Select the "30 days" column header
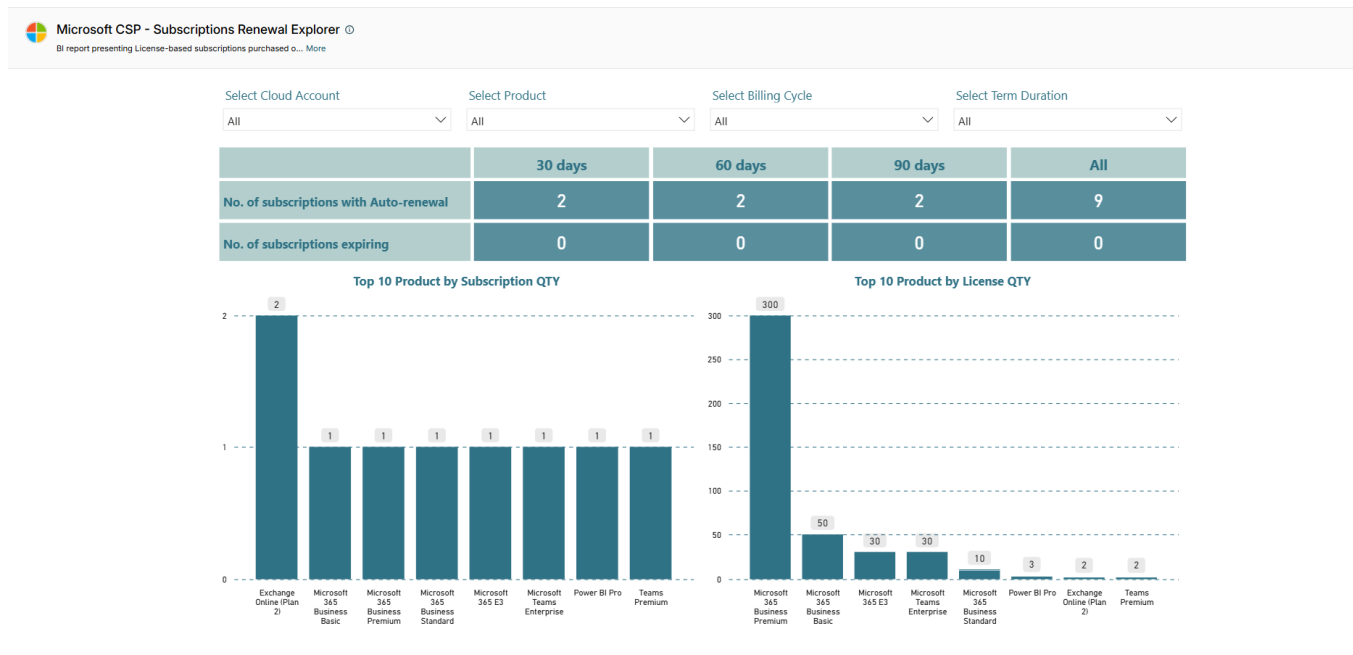Viewport: 1353px width, 655px height. pyautogui.click(x=560, y=164)
